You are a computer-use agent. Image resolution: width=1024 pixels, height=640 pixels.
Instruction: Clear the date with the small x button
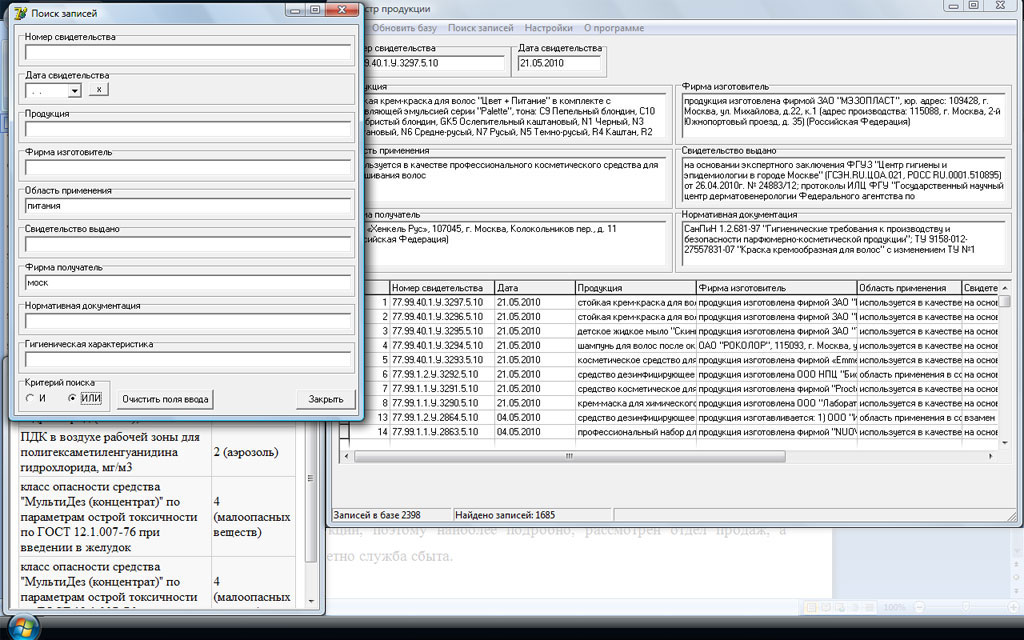tap(98, 90)
